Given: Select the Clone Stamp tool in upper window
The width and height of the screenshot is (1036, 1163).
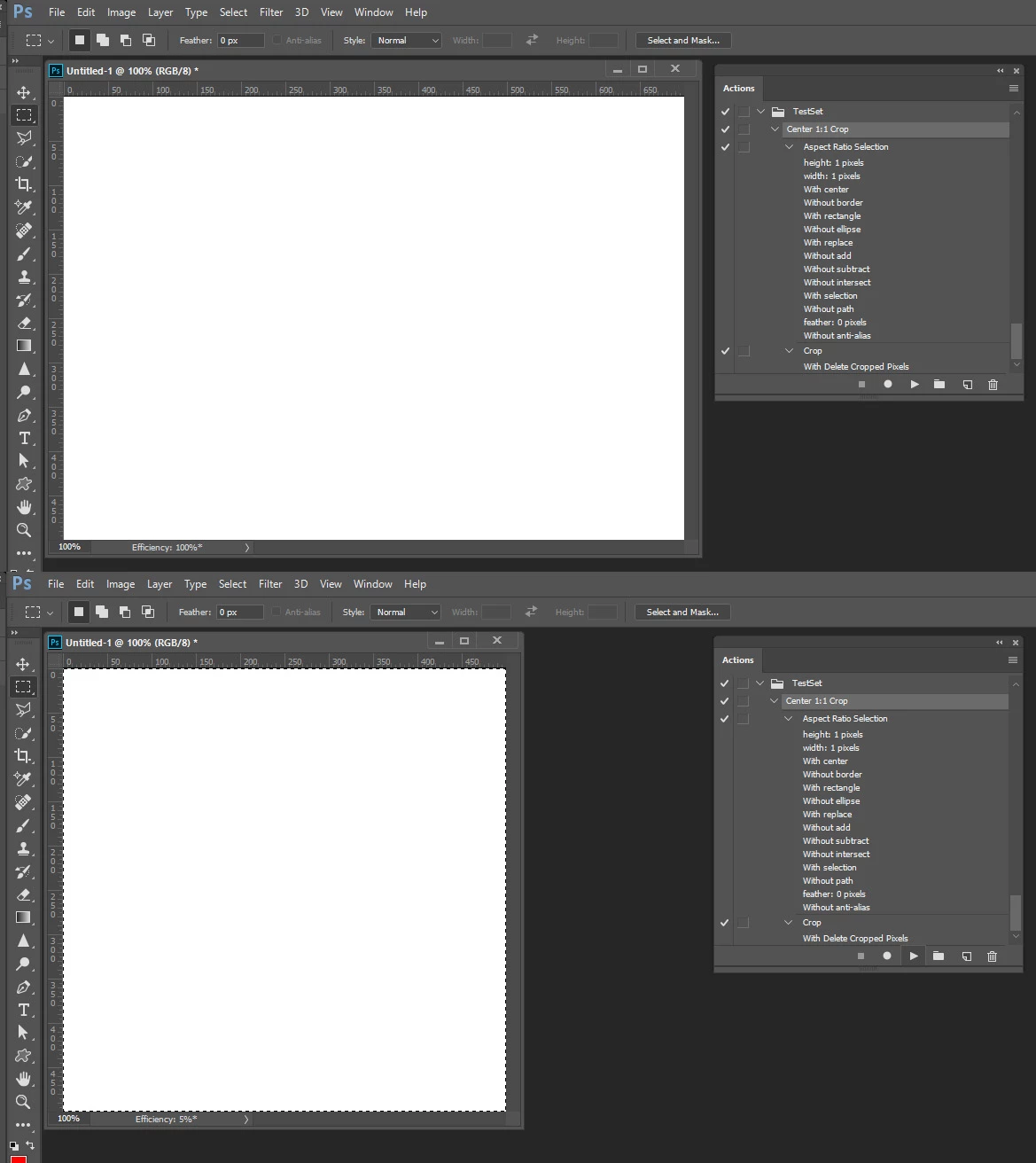Looking at the screenshot, I should tap(24, 277).
